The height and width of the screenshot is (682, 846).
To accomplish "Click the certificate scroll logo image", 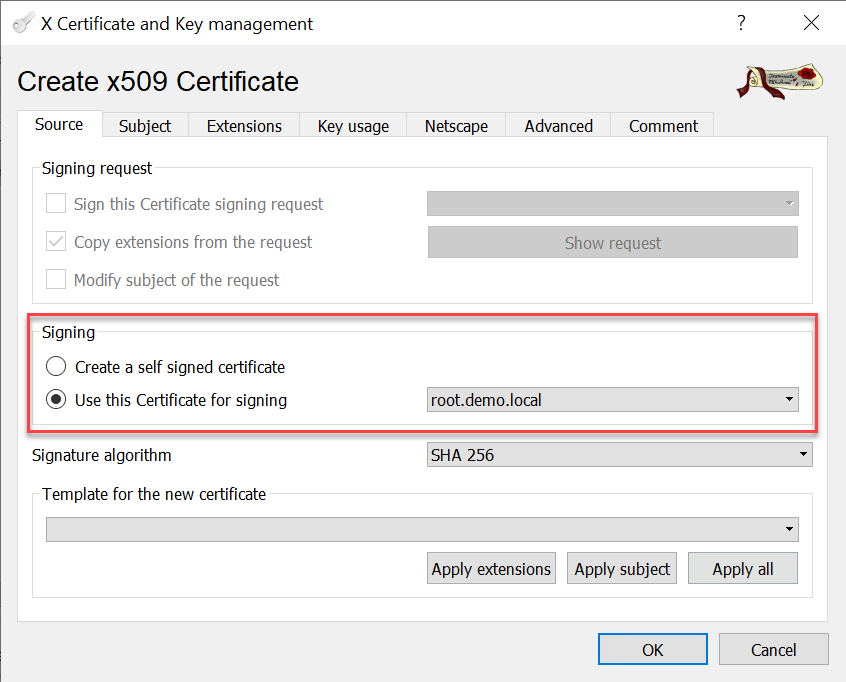I will pos(780,82).
